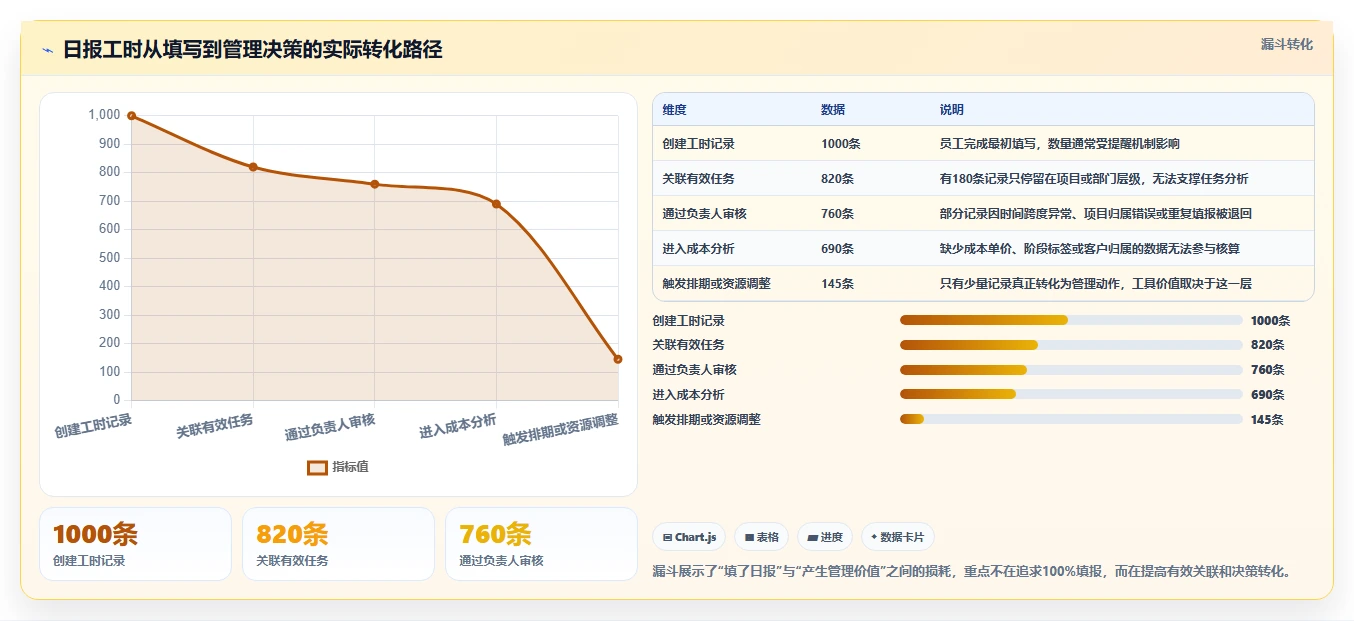Screen dimensions: 1354x621
Task: Select table cell 创建工时记录
Action: click(x=698, y=144)
